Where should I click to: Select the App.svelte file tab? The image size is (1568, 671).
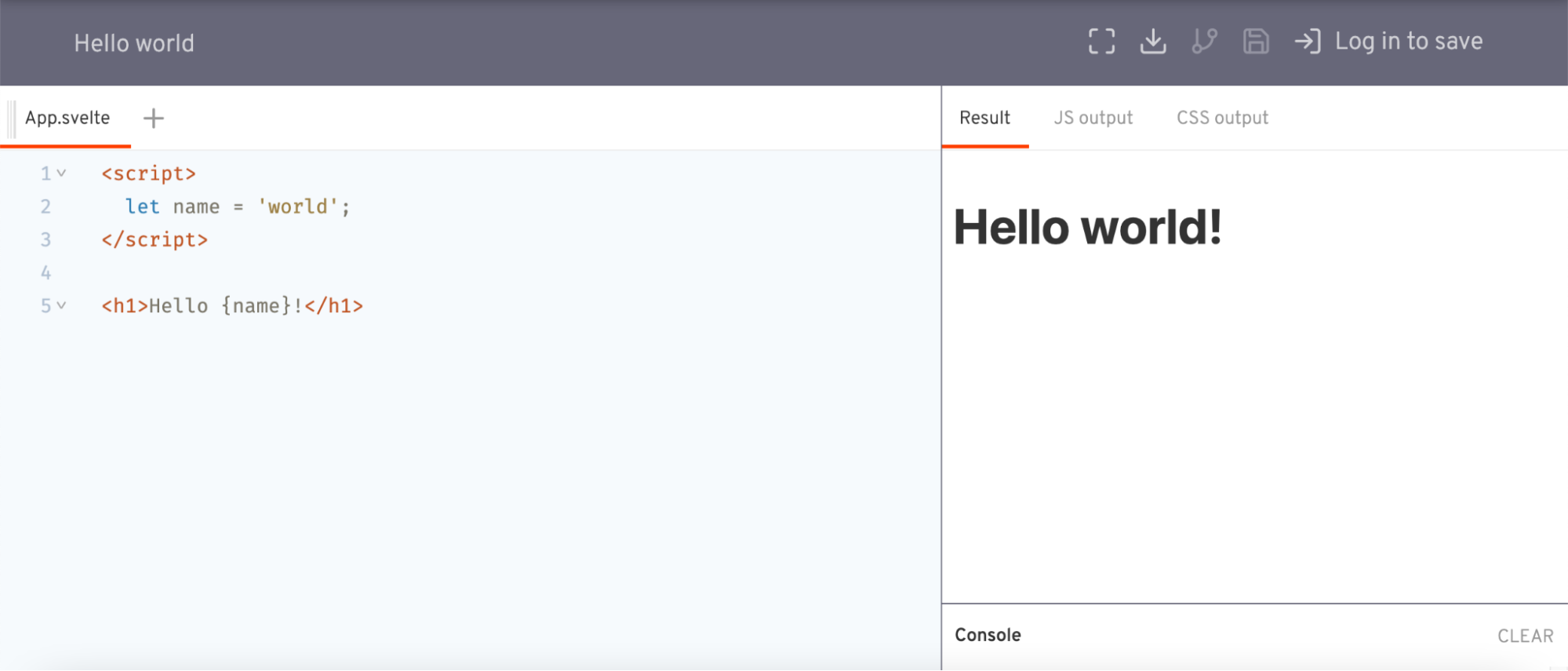pyautogui.click(x=67, y=119)
